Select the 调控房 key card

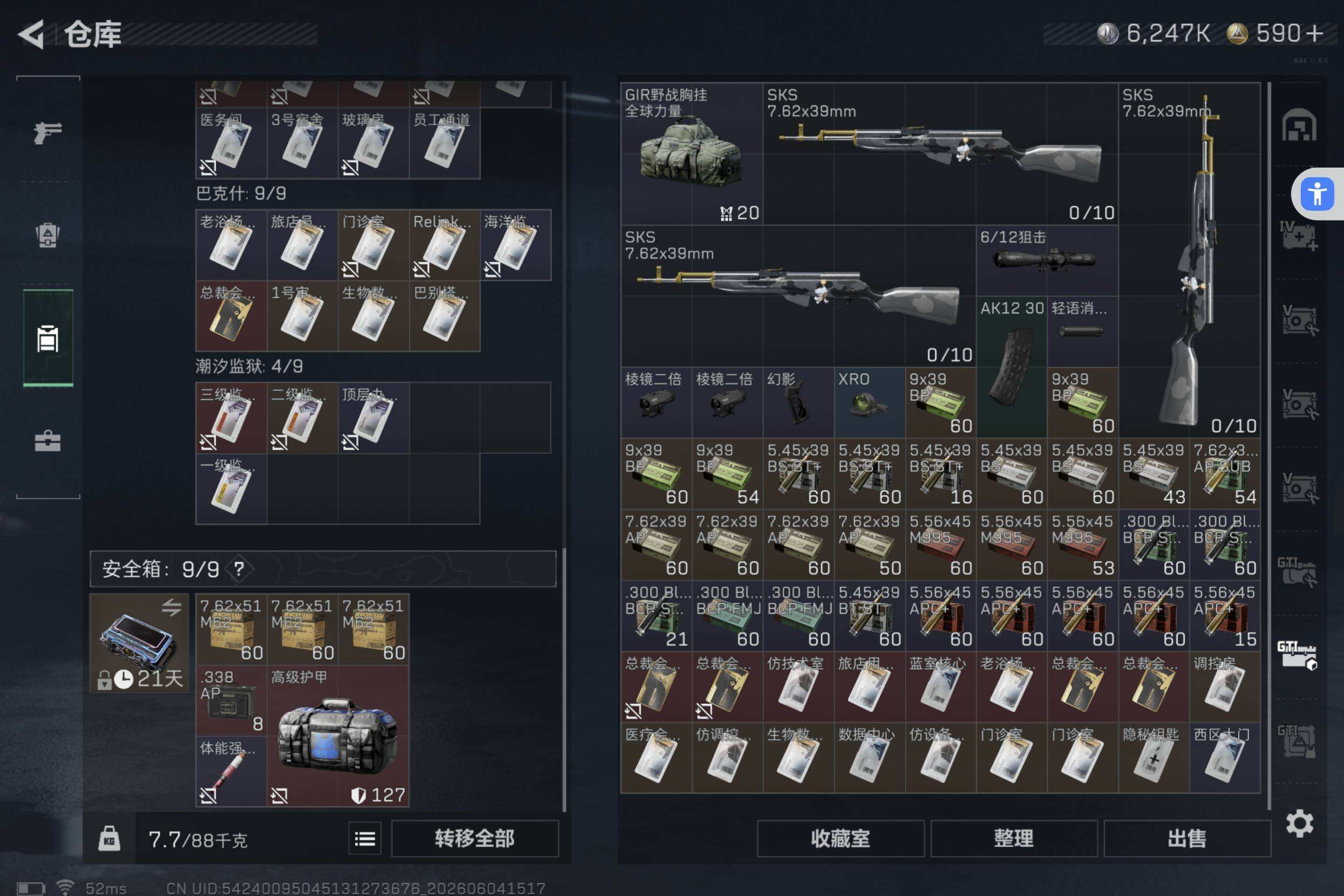coord(1225,687)
